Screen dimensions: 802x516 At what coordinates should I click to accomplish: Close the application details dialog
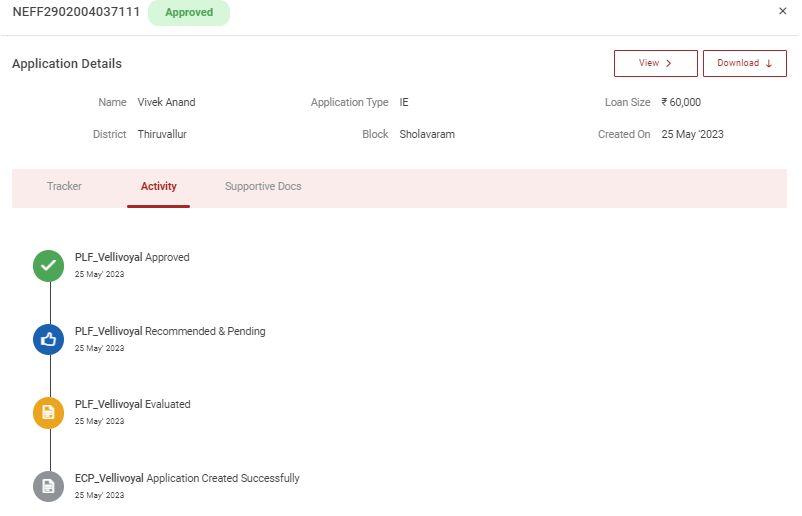click(782, 11)
